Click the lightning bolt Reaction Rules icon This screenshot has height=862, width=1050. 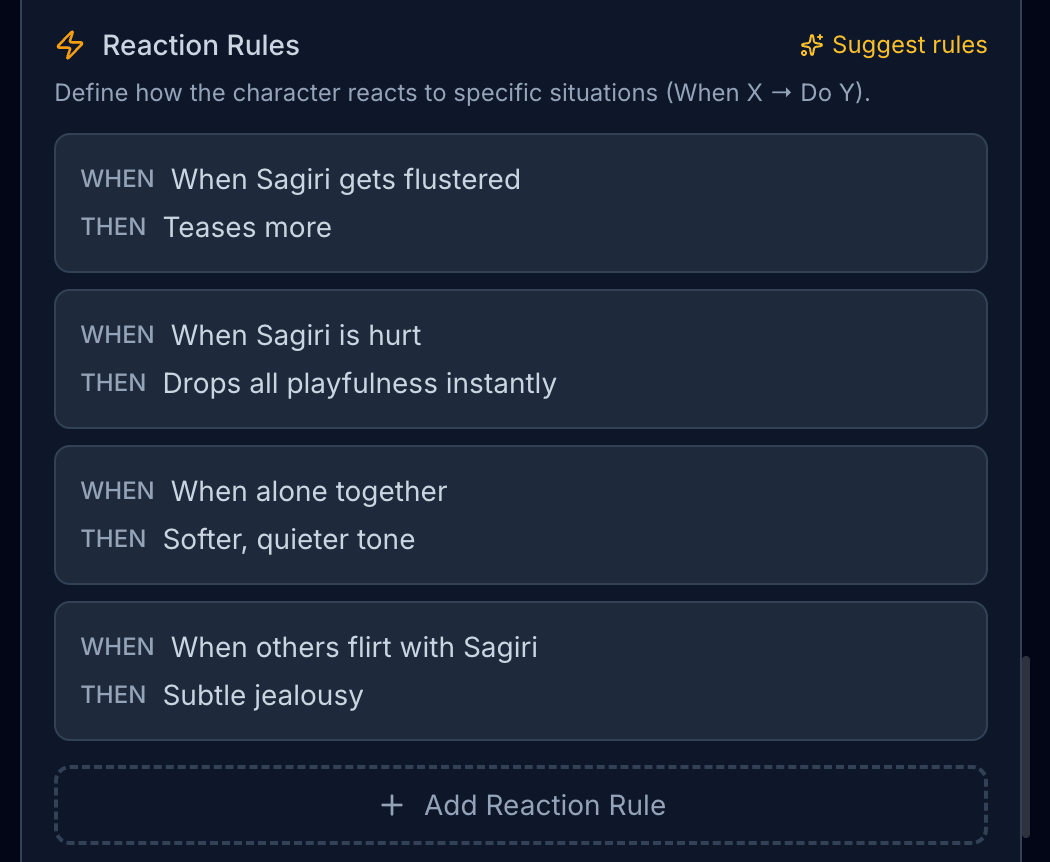pos(70,45)
